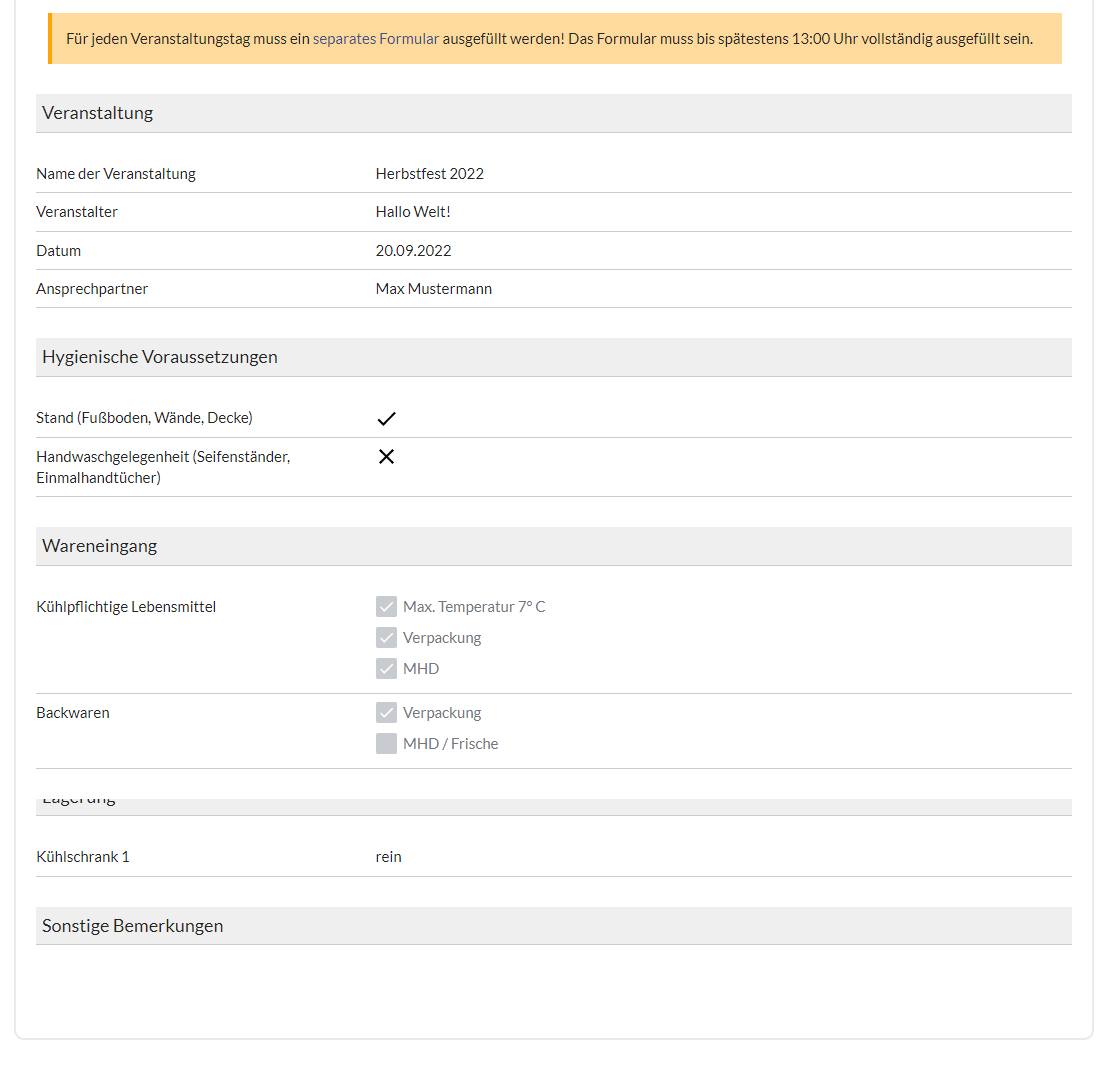Click the checkmark icon for Stand row
The image size is (1098, 1073).
387,418
